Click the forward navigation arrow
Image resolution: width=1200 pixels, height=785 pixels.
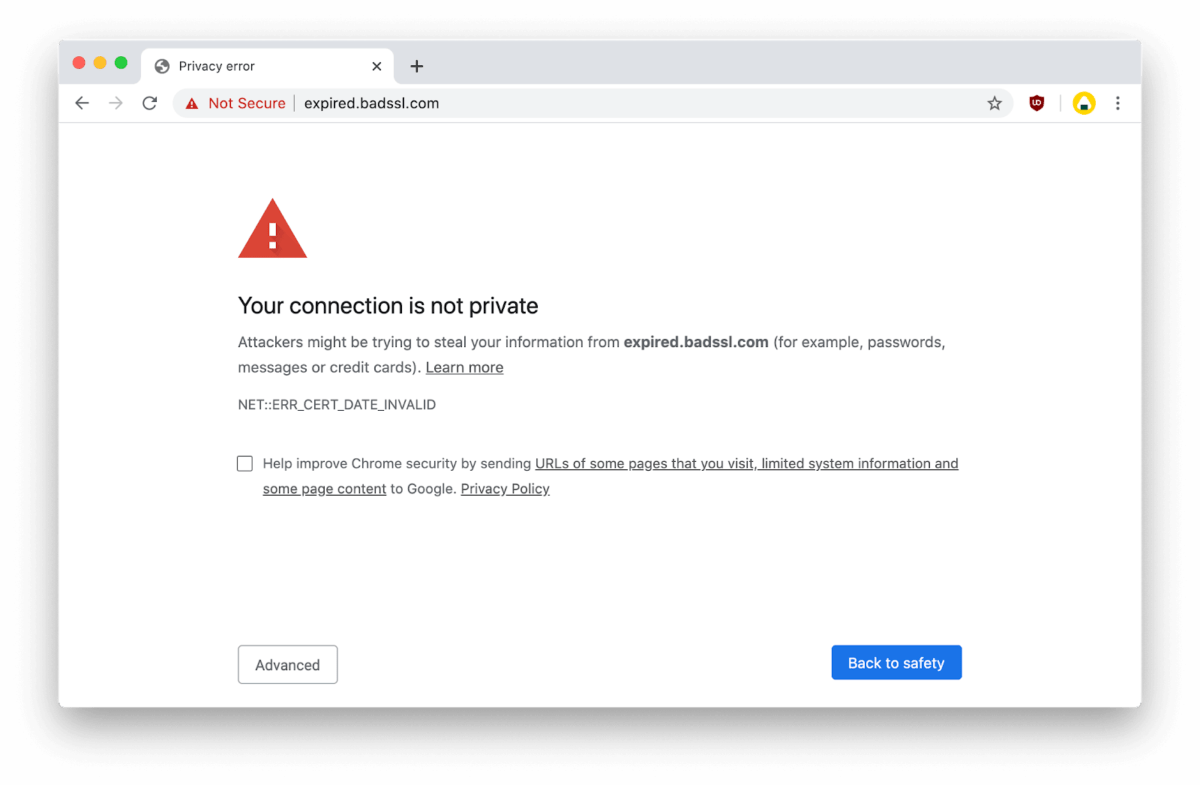point(116,103)
